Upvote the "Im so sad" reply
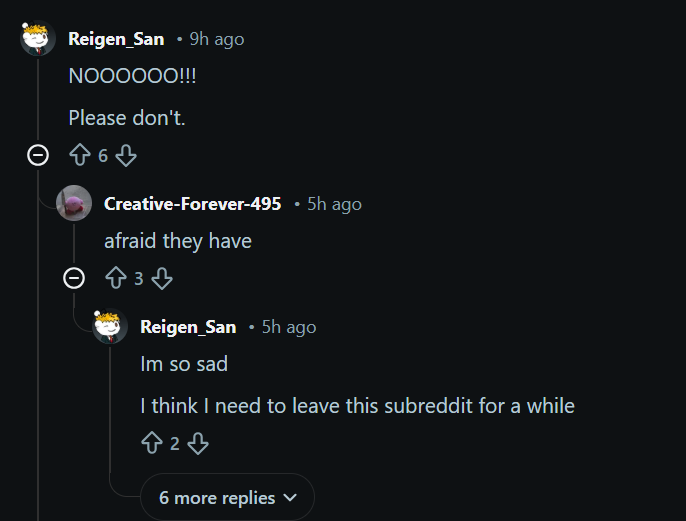 click(x=152, y=443)
